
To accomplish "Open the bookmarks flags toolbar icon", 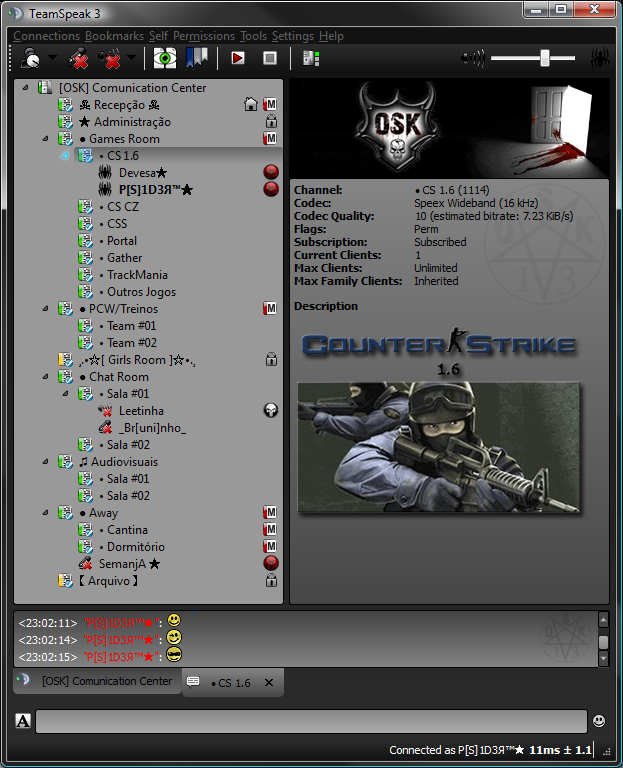I will pyautogui.click(x=197, y=58).
